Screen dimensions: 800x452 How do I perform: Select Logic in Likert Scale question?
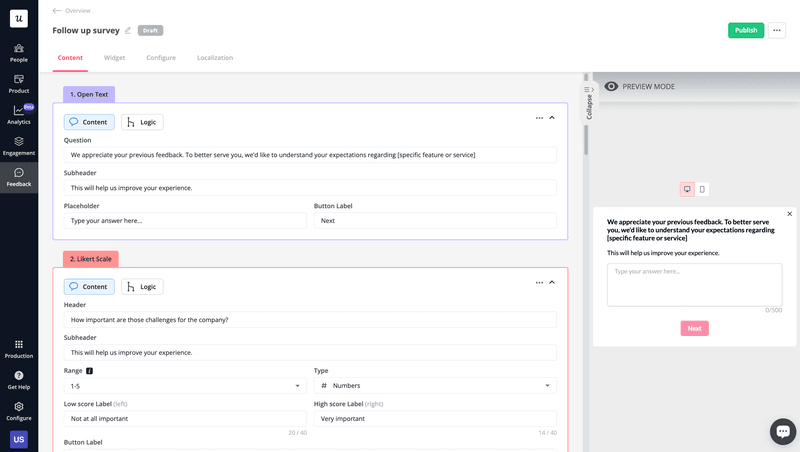coord(142,287)
